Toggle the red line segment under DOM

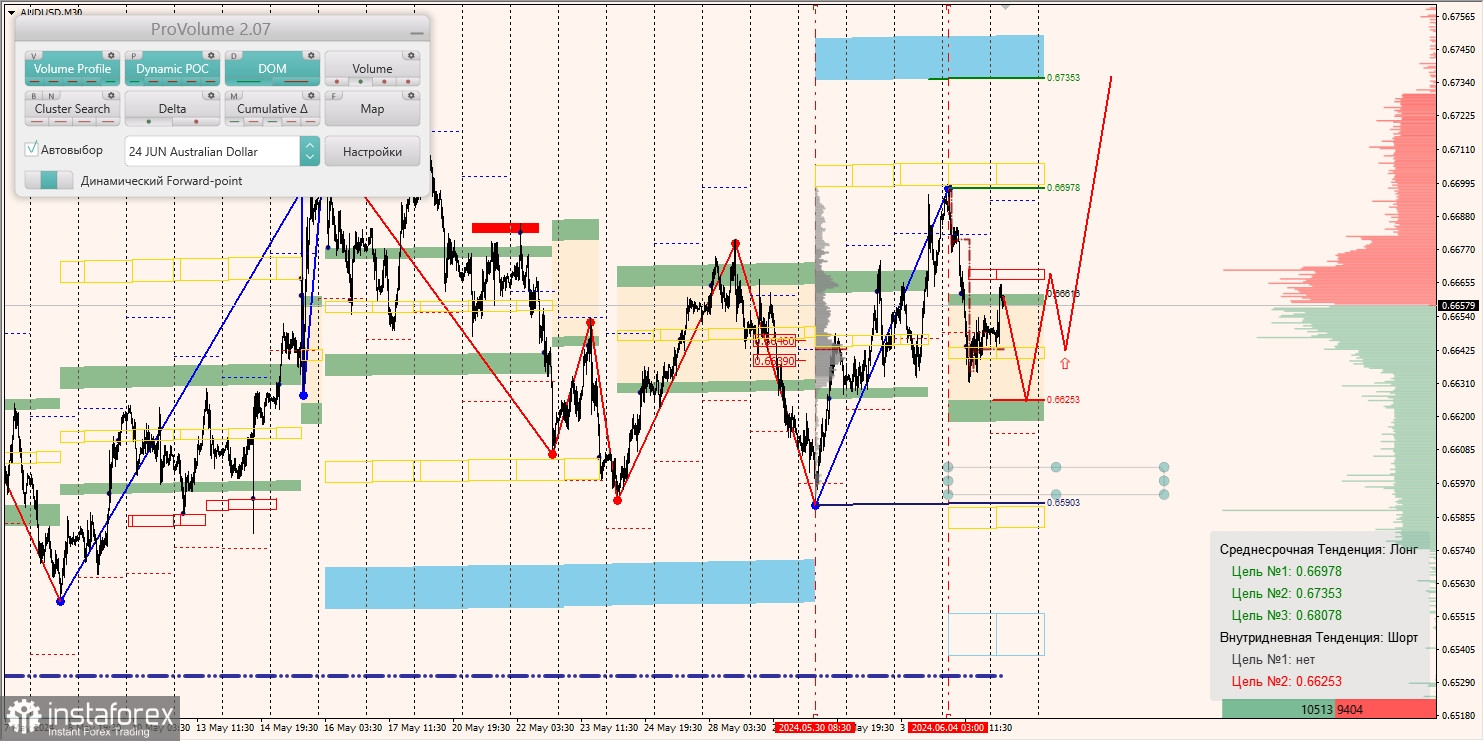point(296,82)
